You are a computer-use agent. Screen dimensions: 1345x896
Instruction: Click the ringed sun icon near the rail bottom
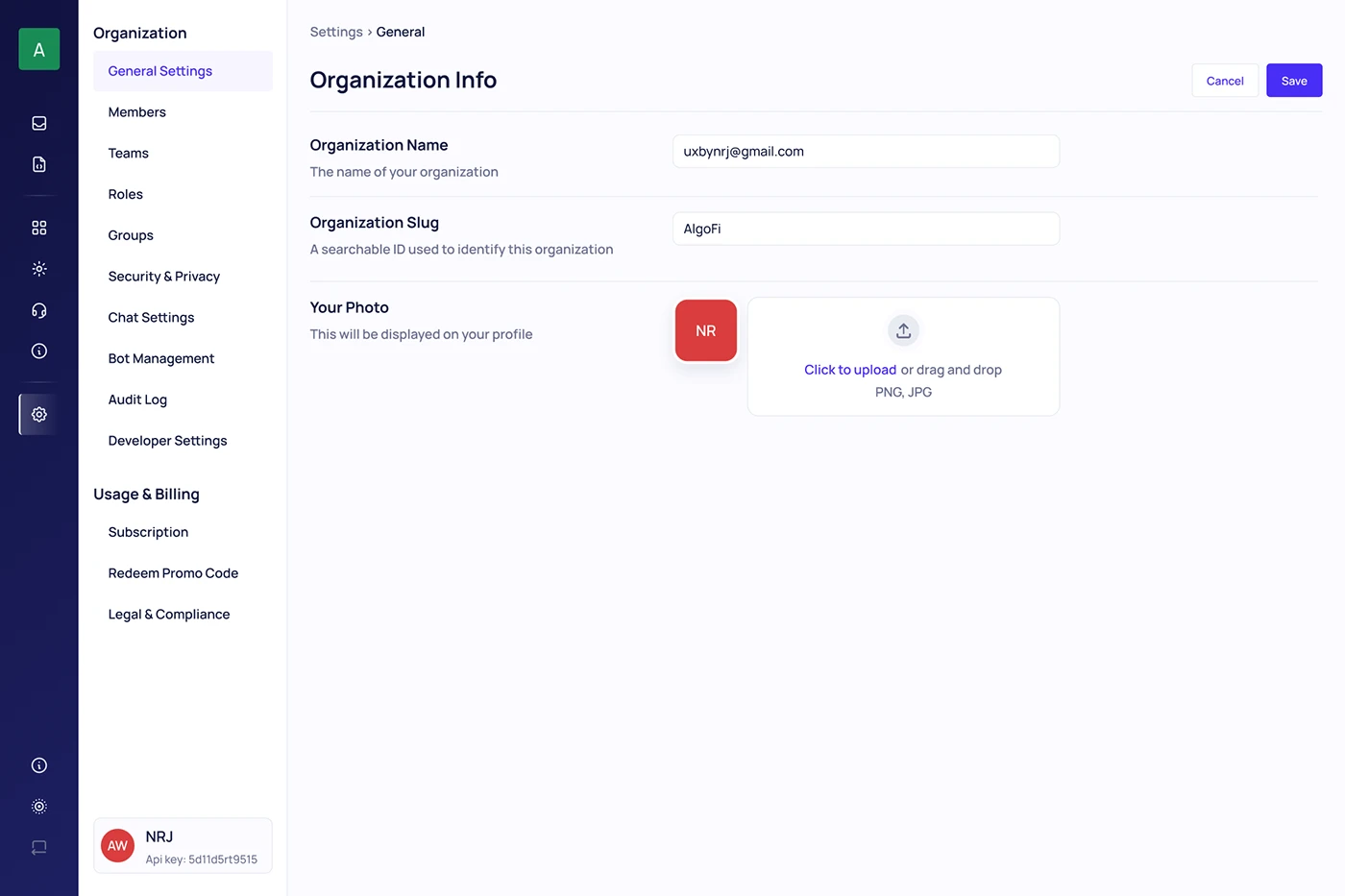(x=39, y=807)
